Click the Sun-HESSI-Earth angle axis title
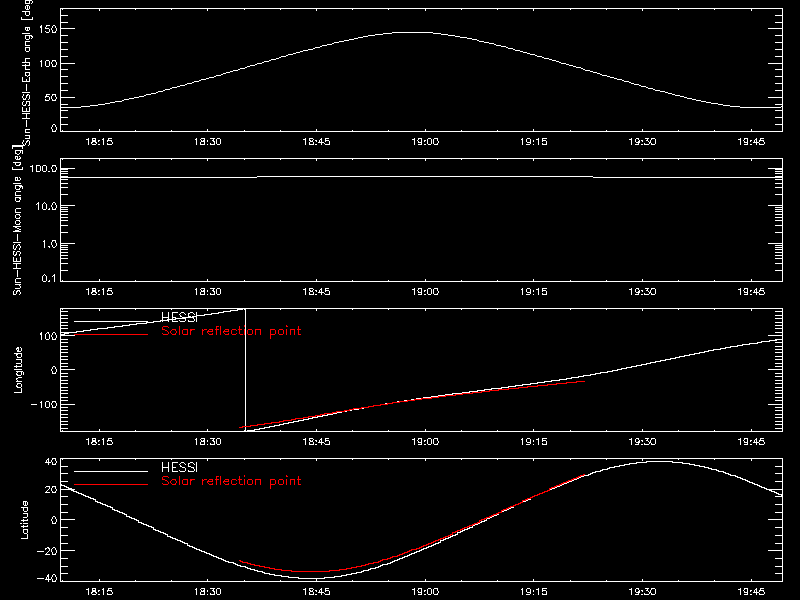This screenshot has width=800, height=600. 27,72
